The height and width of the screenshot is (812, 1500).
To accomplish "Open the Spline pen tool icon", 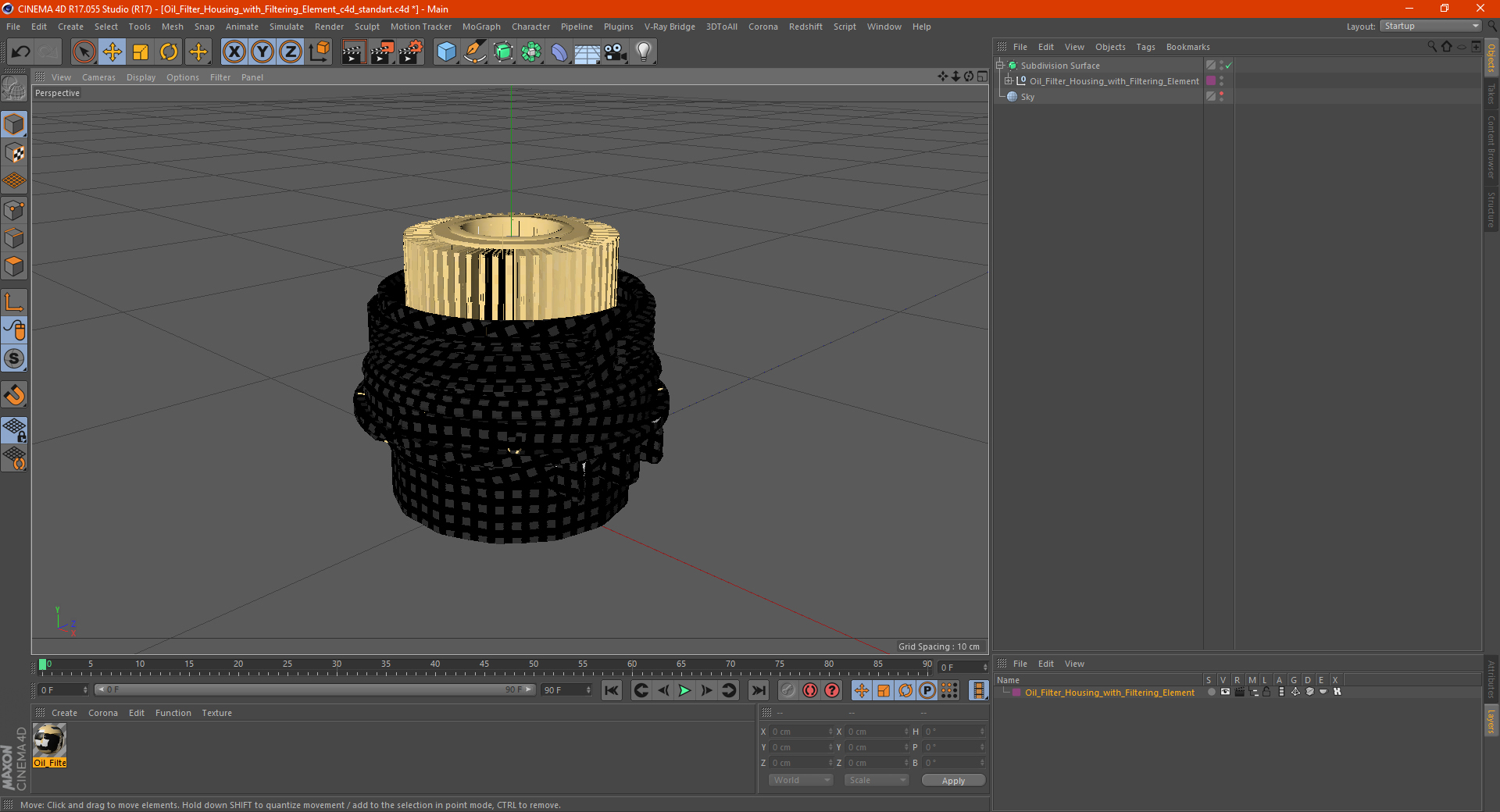I will pos(475,52).
